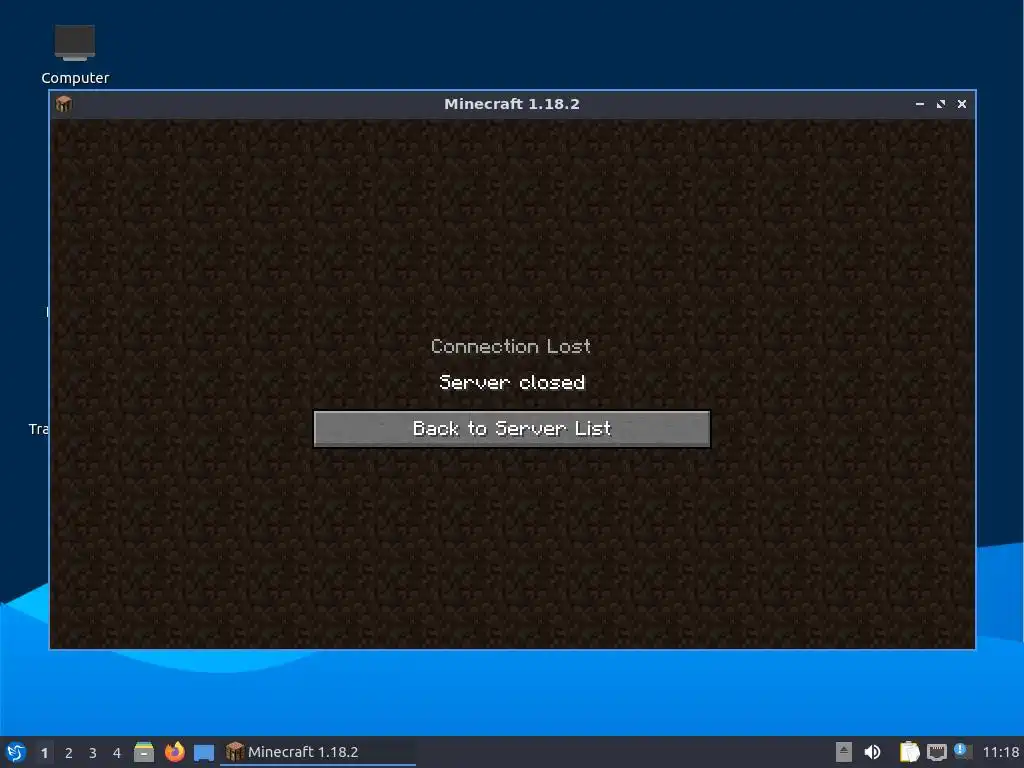Click the Back to Server List button

[511, 428]
